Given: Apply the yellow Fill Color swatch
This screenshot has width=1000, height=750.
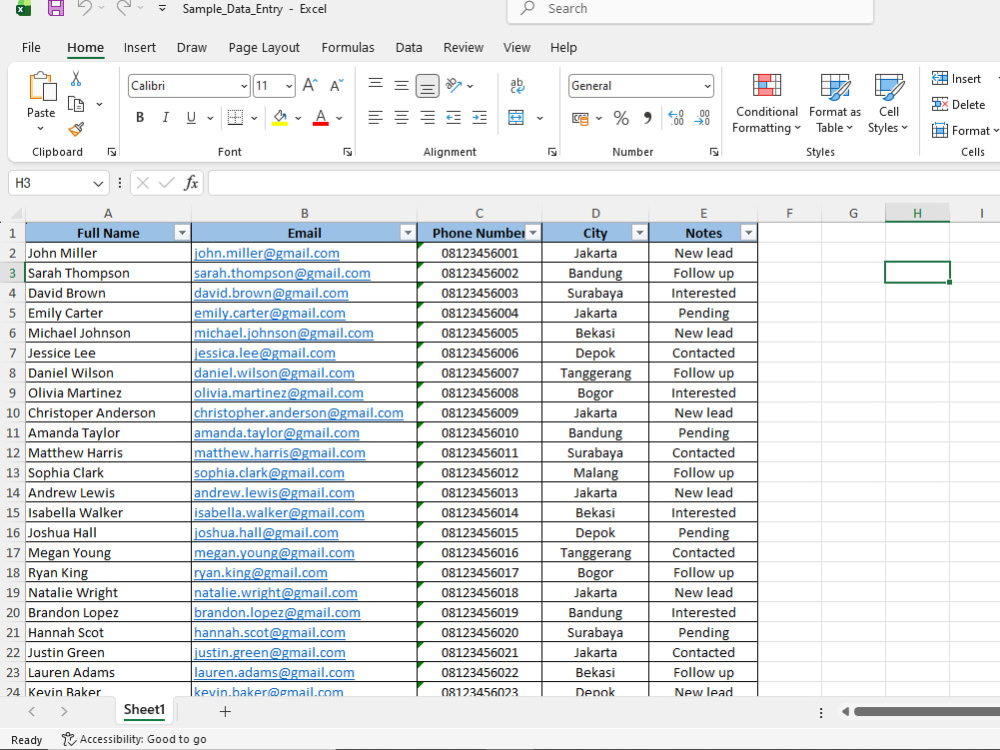Looking at the screenshot, I should [279, 118].
